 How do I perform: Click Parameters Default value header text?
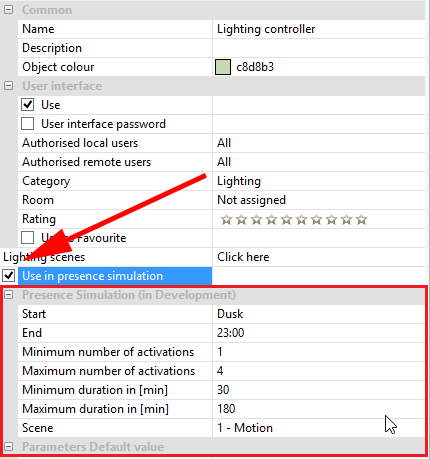93,447
